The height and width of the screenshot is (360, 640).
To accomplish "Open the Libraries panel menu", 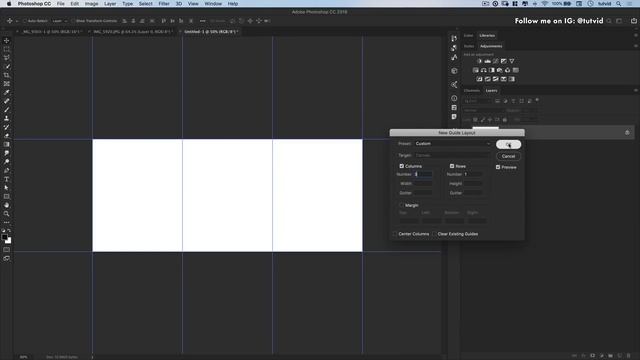I will (x=636, y=36).
